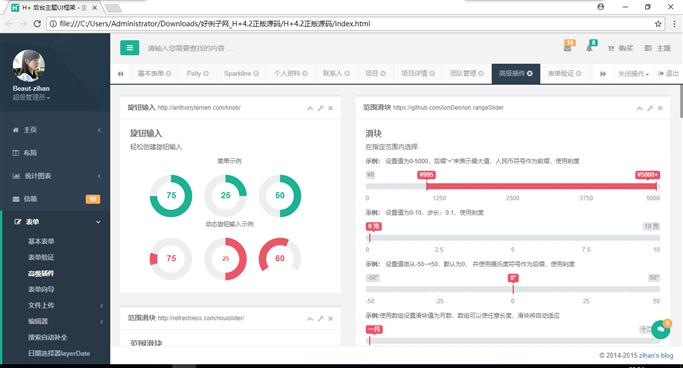Viewport: 683px width, 368px height.
Task: Close the 高级插件 tab via its x icon
Action: pyautogui.click(x=530, y=74)
